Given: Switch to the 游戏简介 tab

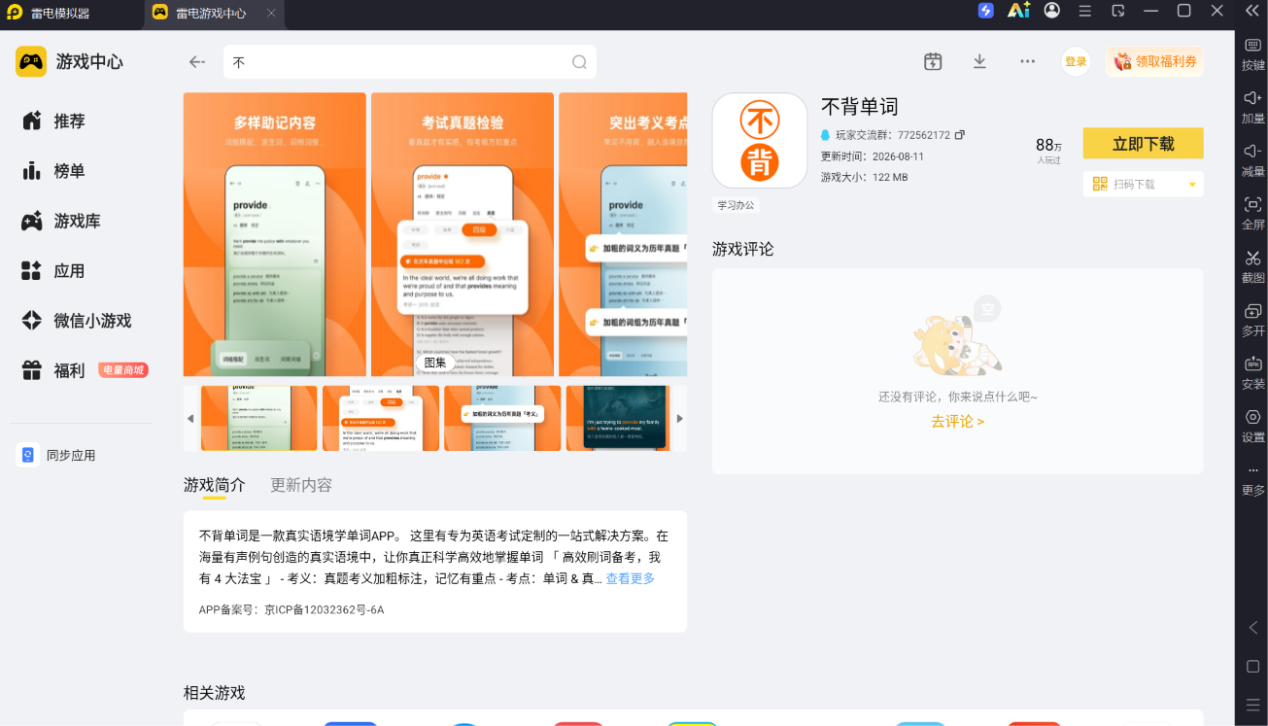Looking at the screenshot, I should pyautogui.click(x=214, y=485).
